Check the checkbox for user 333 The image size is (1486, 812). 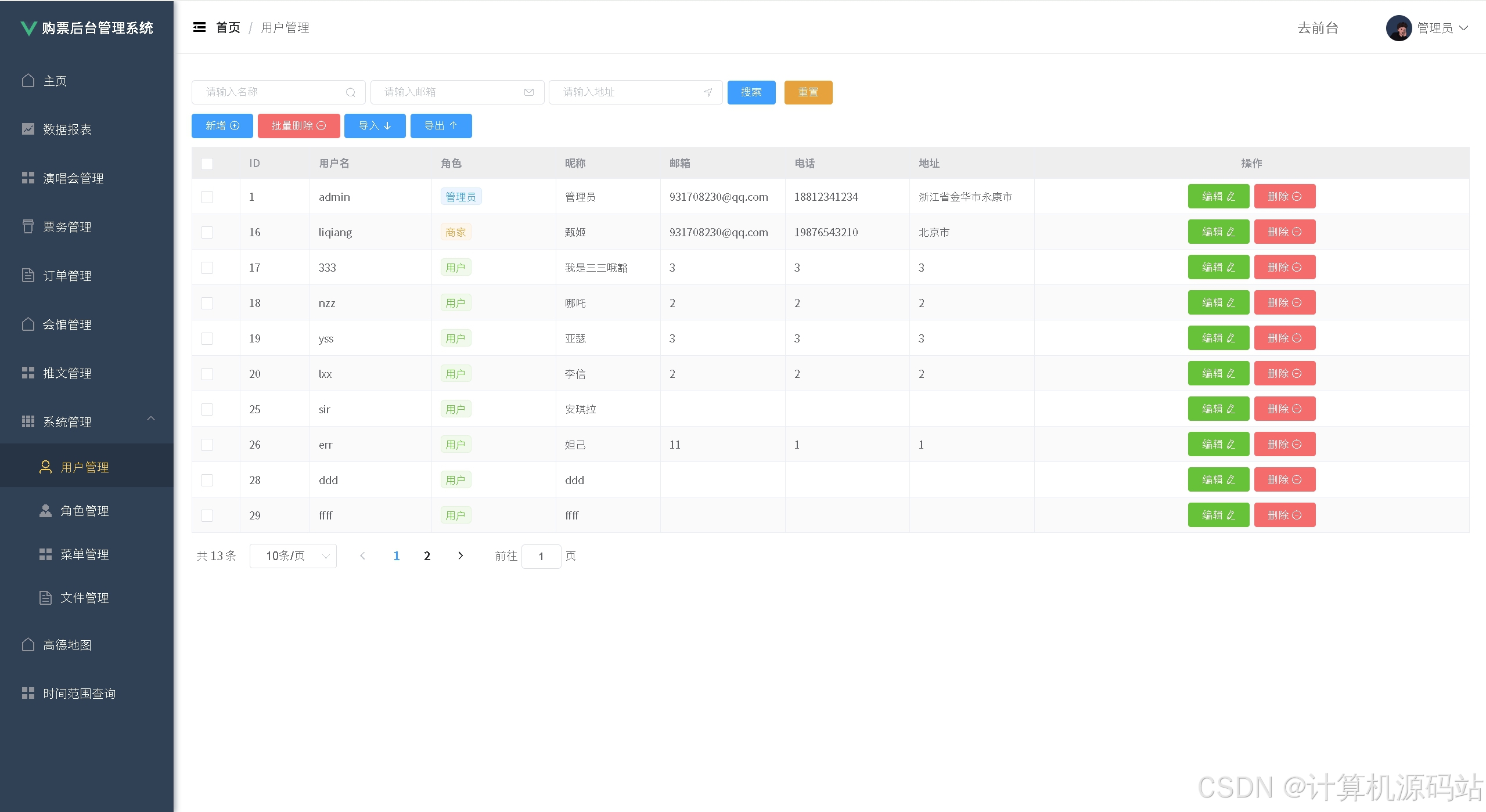[x=207, y=268]
